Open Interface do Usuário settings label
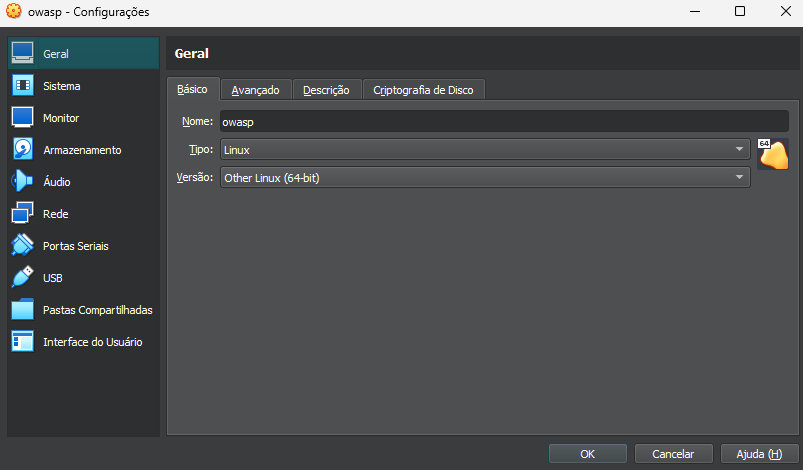This screenshot has width=803, height=470. (93, 342)
